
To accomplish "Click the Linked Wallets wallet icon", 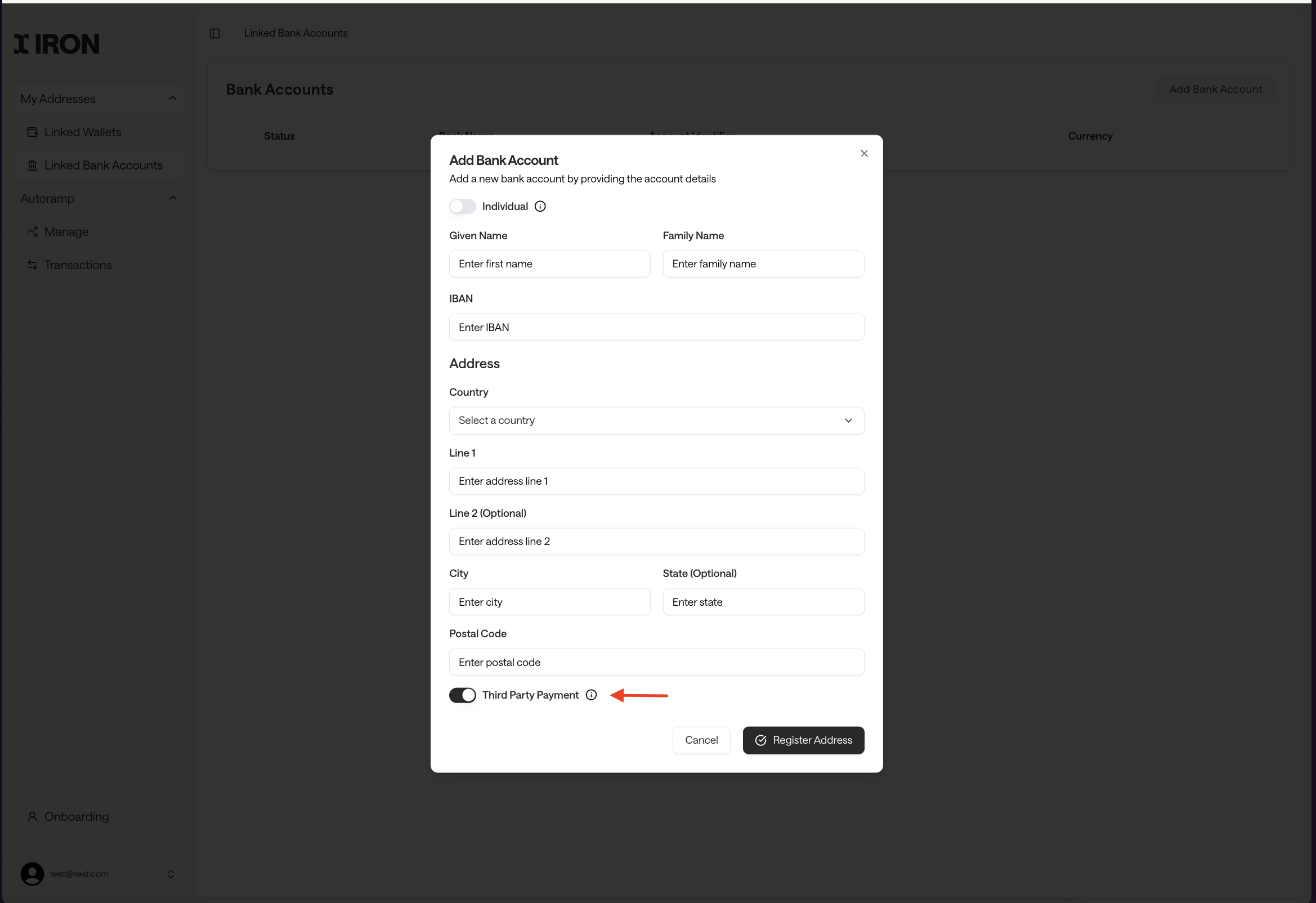I will tap(33, 132).
